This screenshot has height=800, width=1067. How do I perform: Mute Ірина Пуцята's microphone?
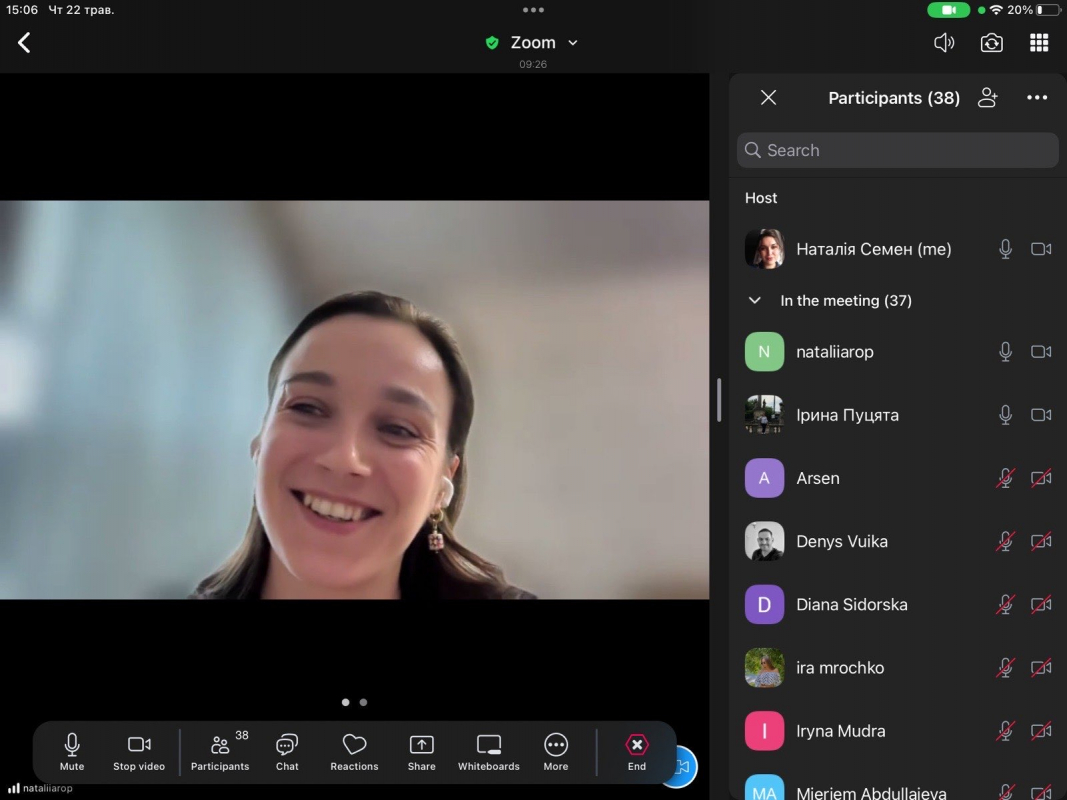[1005, 415]
